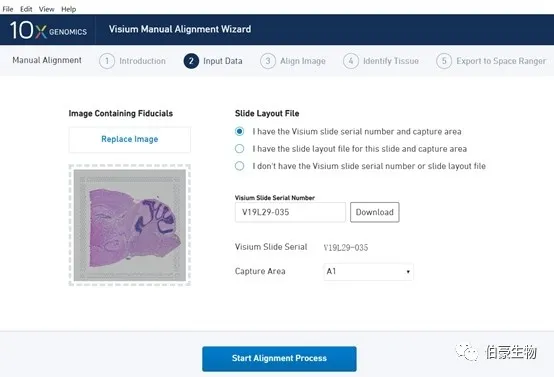
Task: Open the Edit menu
Action: [x=26, y=9]
